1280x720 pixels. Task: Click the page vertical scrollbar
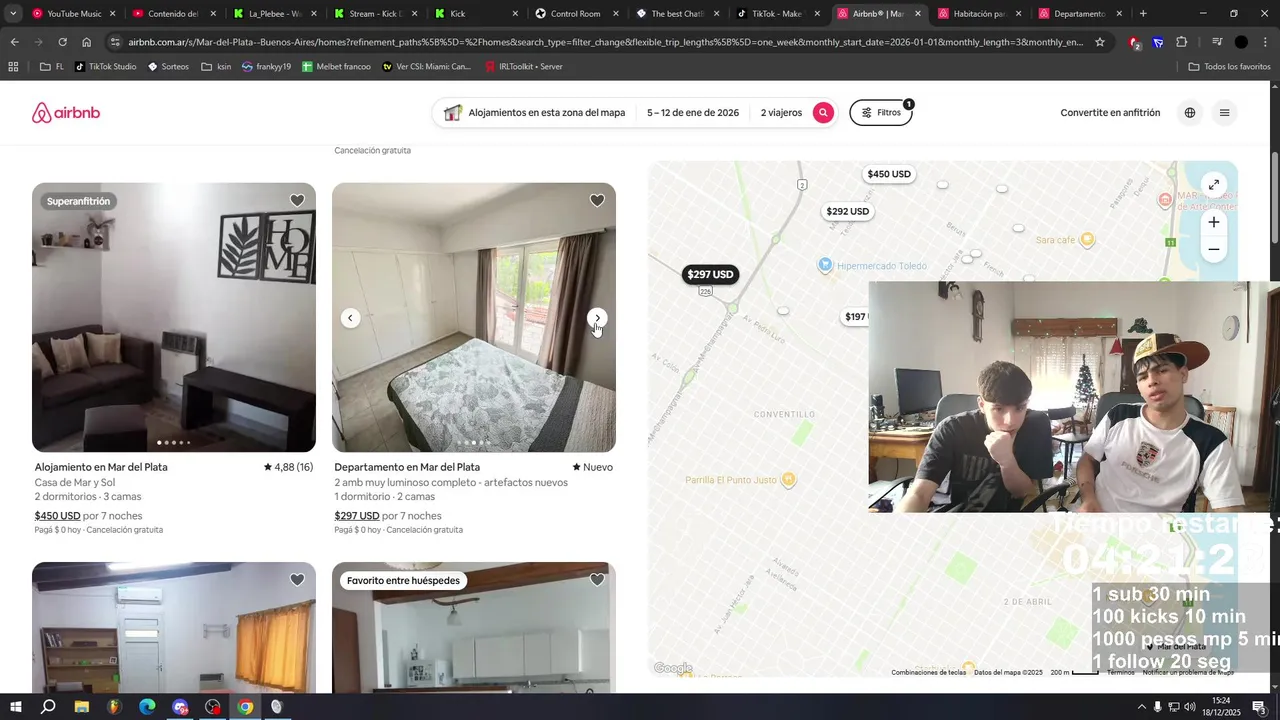[1275, 196]
